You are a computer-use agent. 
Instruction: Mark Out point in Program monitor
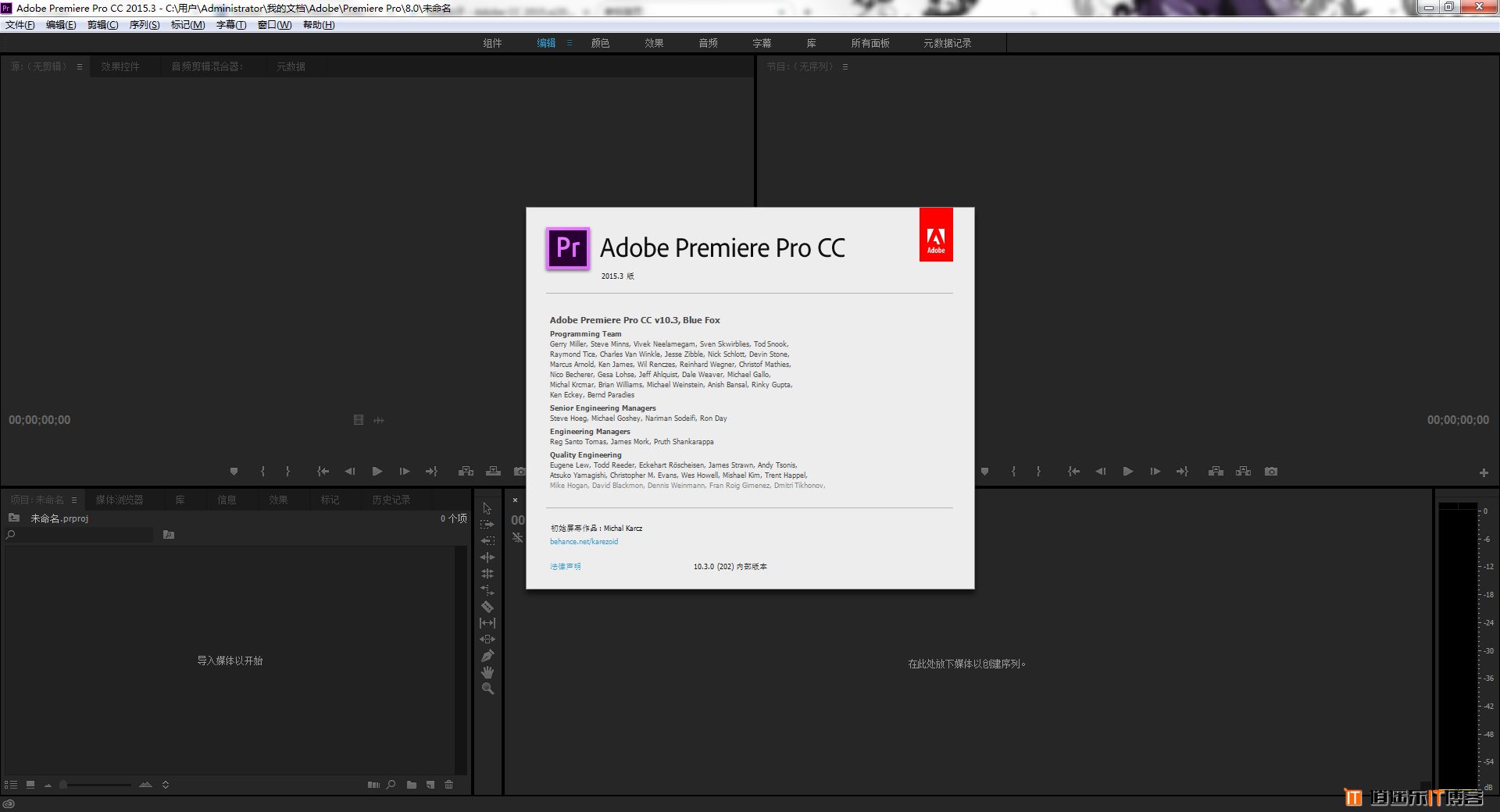pos(1038,472)
